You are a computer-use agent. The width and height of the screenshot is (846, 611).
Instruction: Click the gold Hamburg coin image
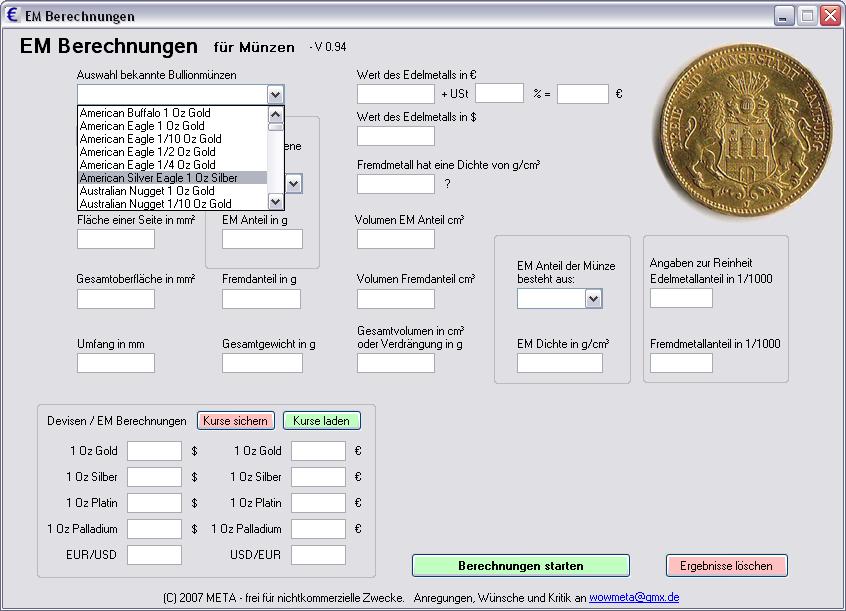[x=744, y=129]
